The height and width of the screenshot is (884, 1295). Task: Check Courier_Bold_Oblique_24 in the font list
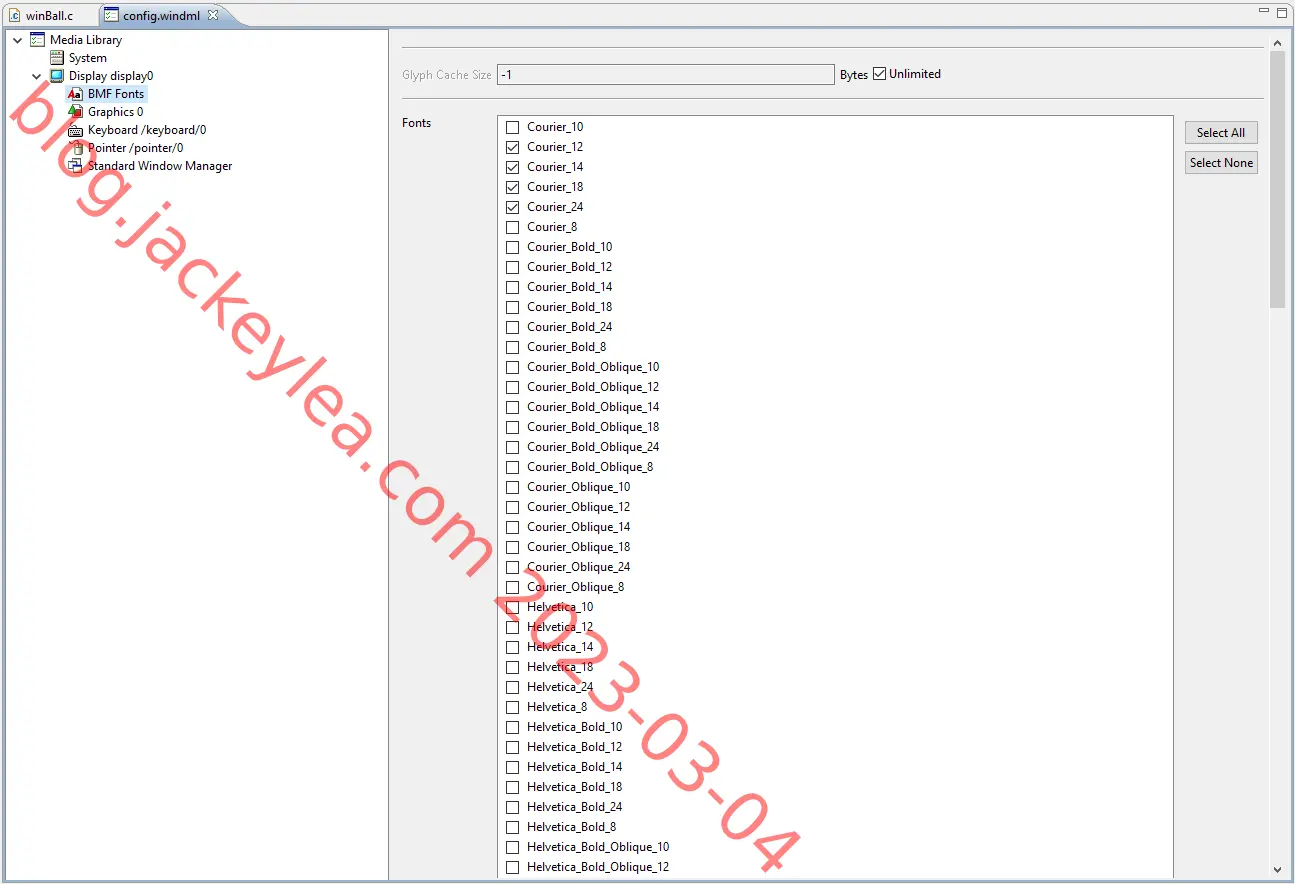click(x=513, y=447)
